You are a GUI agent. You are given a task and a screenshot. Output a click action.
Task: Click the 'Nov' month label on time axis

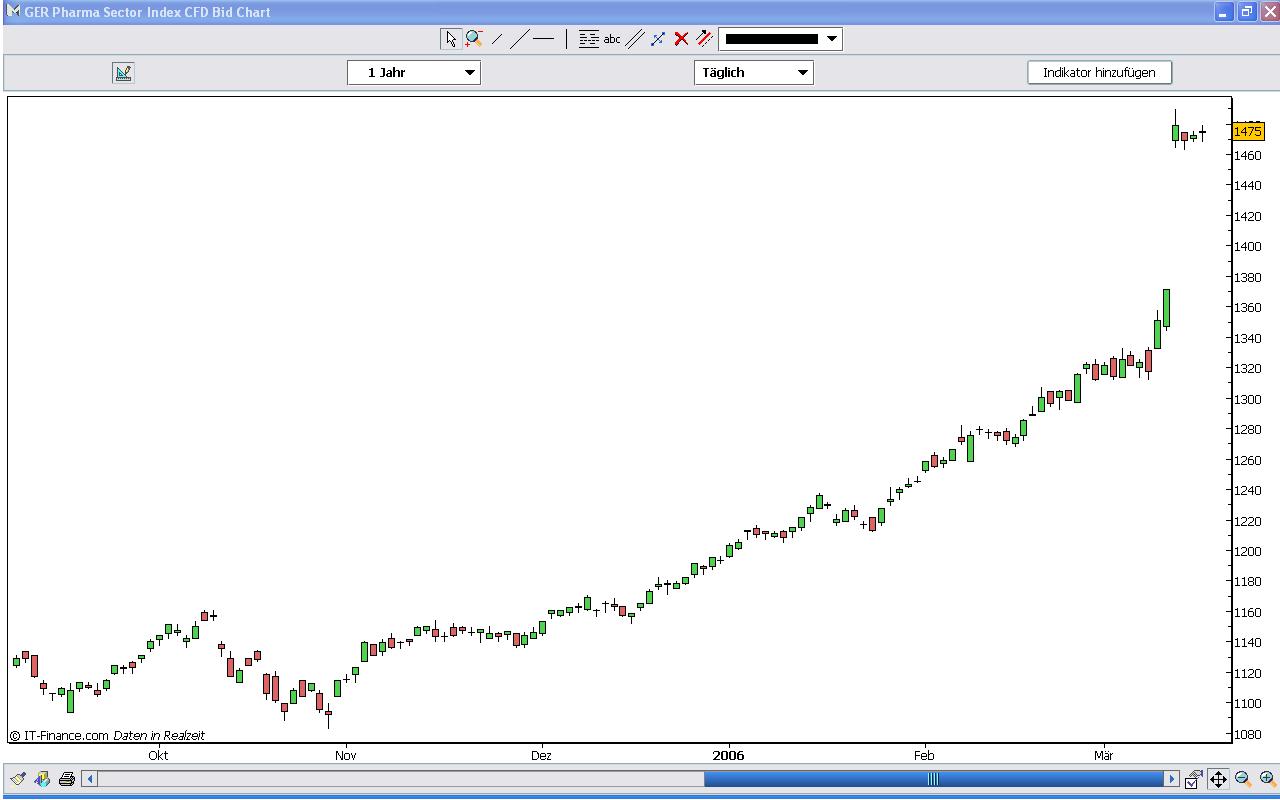pyautogui.click(x=346, y=756)
